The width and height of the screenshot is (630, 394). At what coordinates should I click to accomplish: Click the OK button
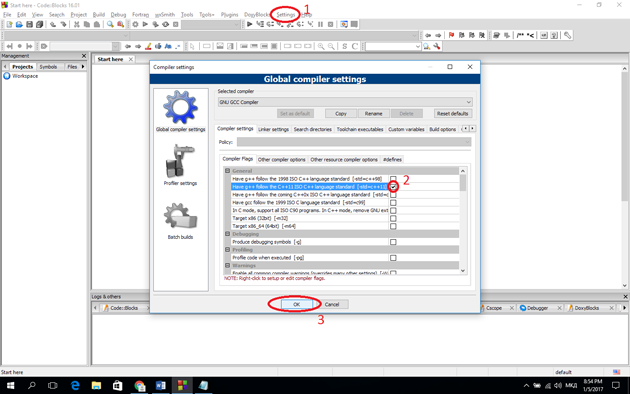point(297,304)
